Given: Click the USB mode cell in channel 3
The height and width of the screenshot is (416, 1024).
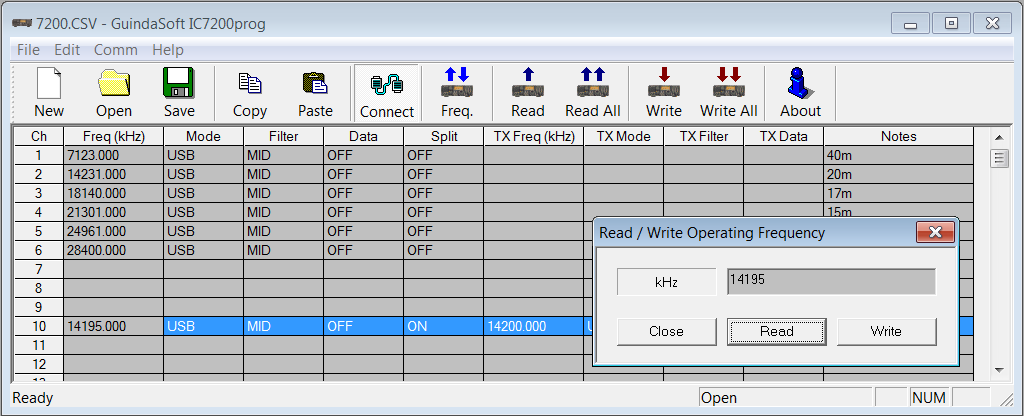Looking at the screenshot, I should click(203, 193).
